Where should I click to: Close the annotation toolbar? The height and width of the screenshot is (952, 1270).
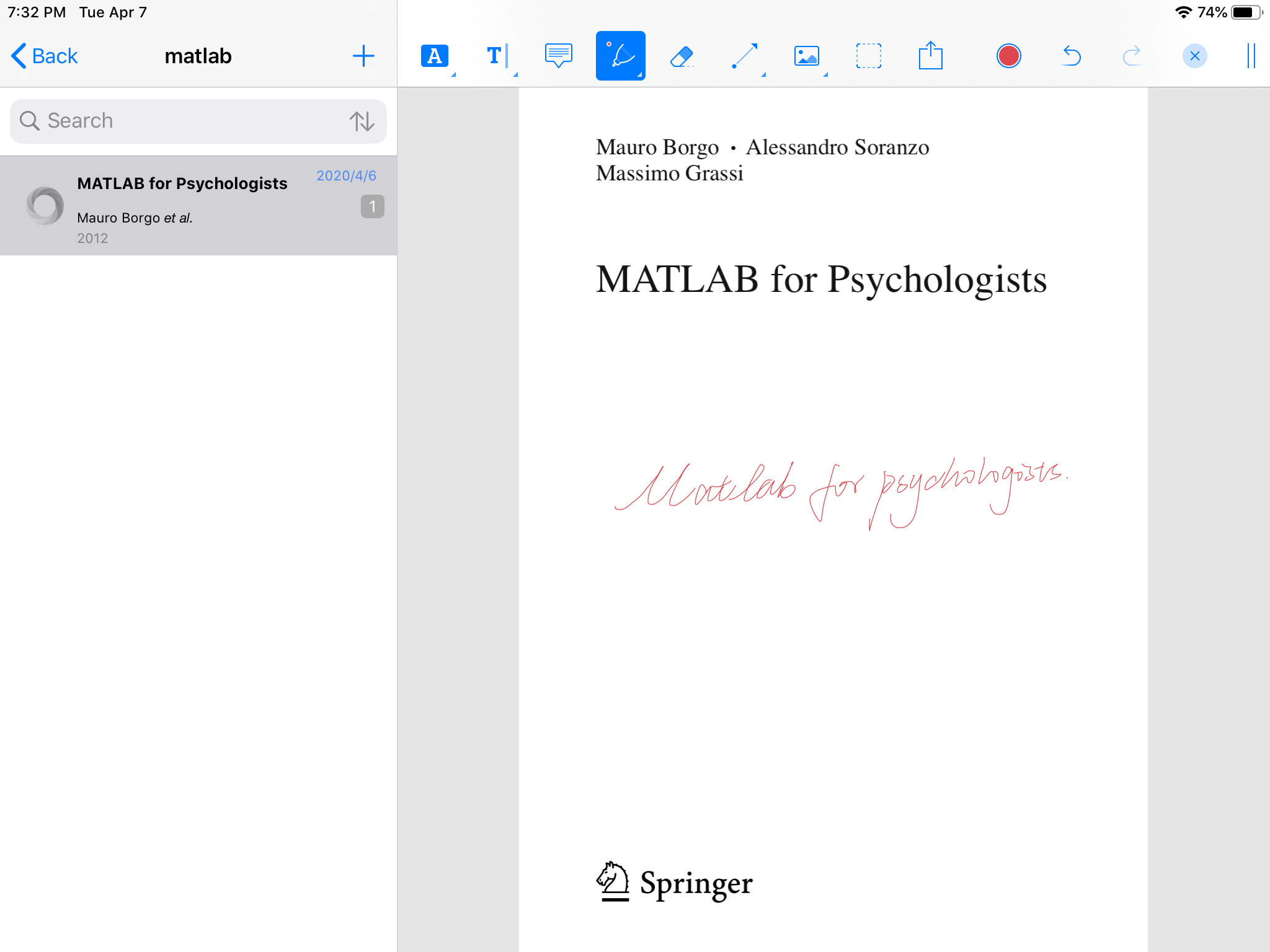click(1194, 56)
